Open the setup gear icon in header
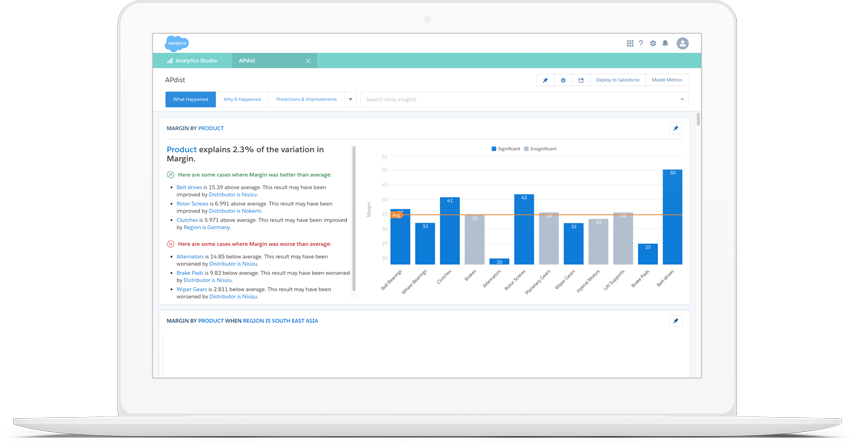This screenshot has width=857, height=447. pos(653,44)
